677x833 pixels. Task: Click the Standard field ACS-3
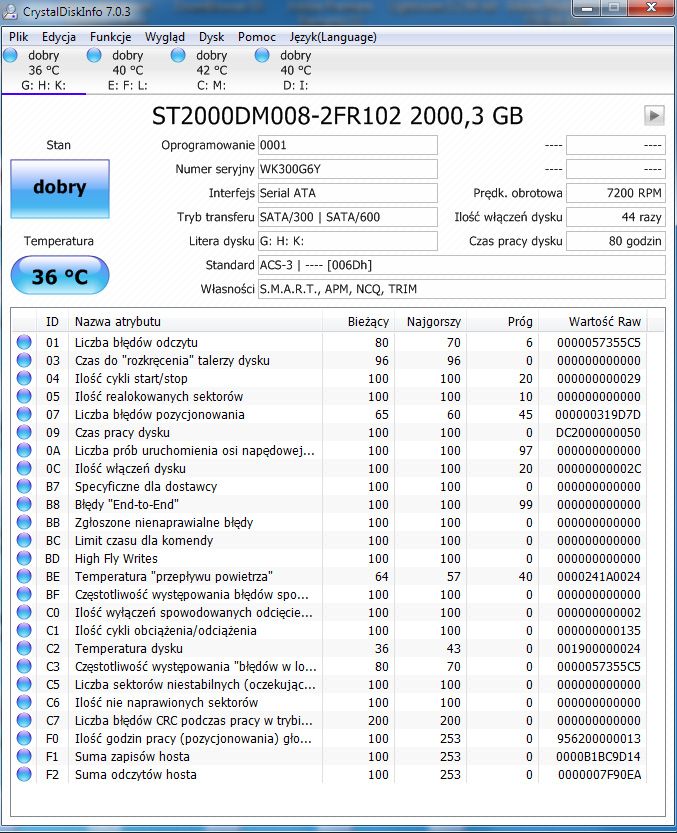[x=462, y=265]
